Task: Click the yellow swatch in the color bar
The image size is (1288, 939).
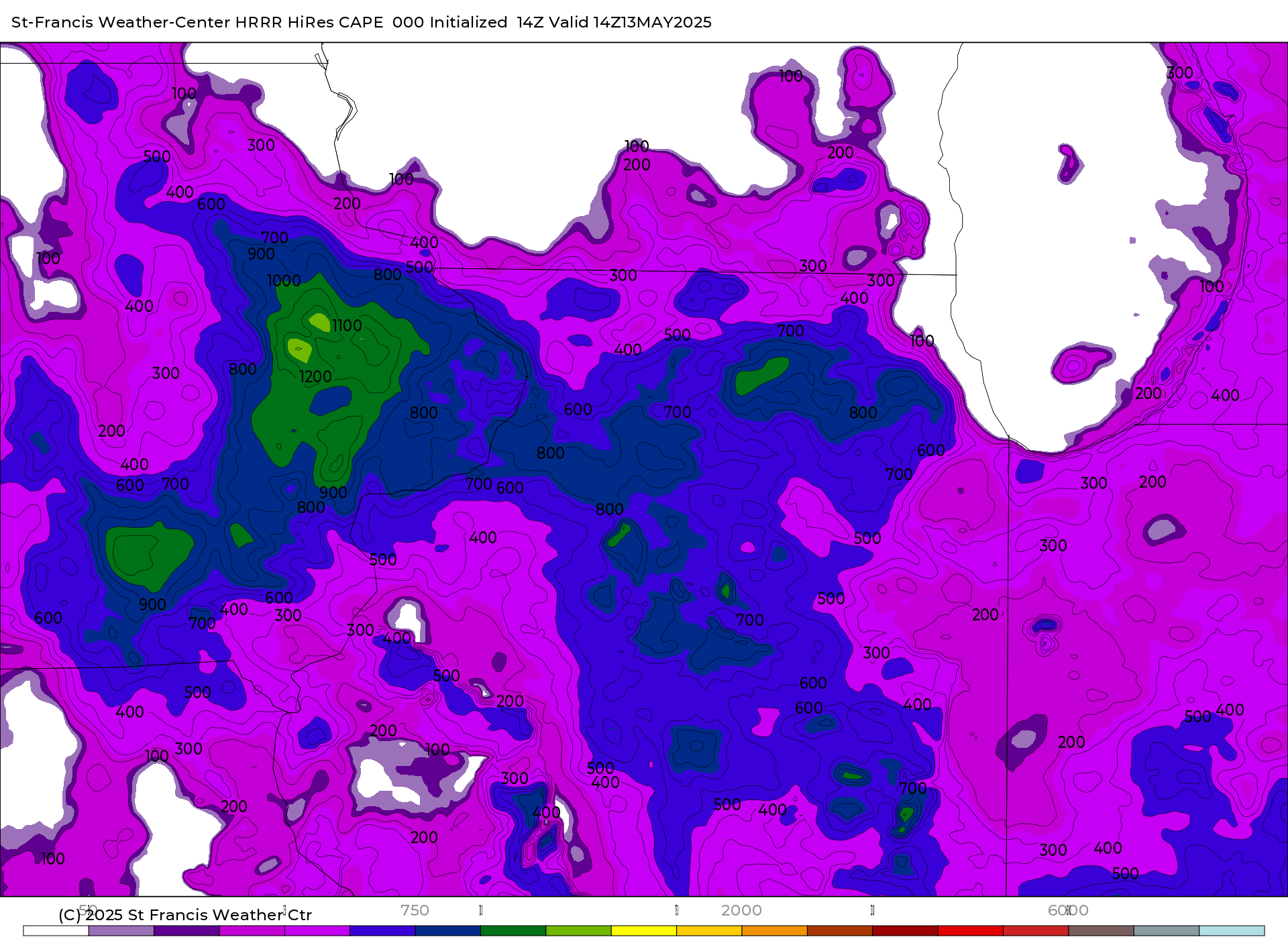Action: pyautogui.click(x=644, y=931)
